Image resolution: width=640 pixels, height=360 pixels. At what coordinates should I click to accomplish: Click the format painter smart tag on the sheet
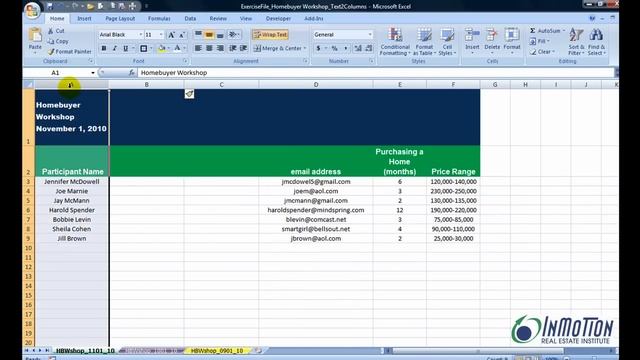(189, 94)
